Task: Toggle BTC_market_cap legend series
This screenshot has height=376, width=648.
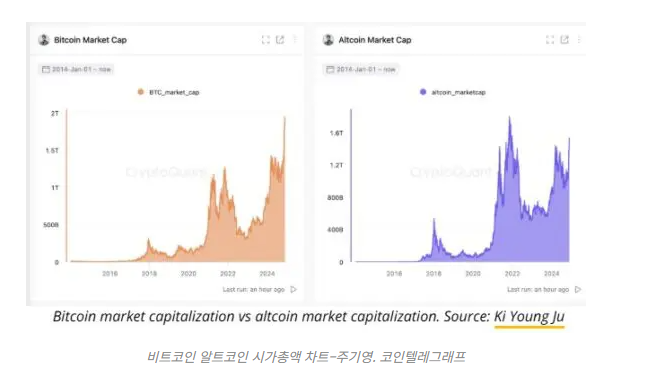Action: click(x=169, y=92)
